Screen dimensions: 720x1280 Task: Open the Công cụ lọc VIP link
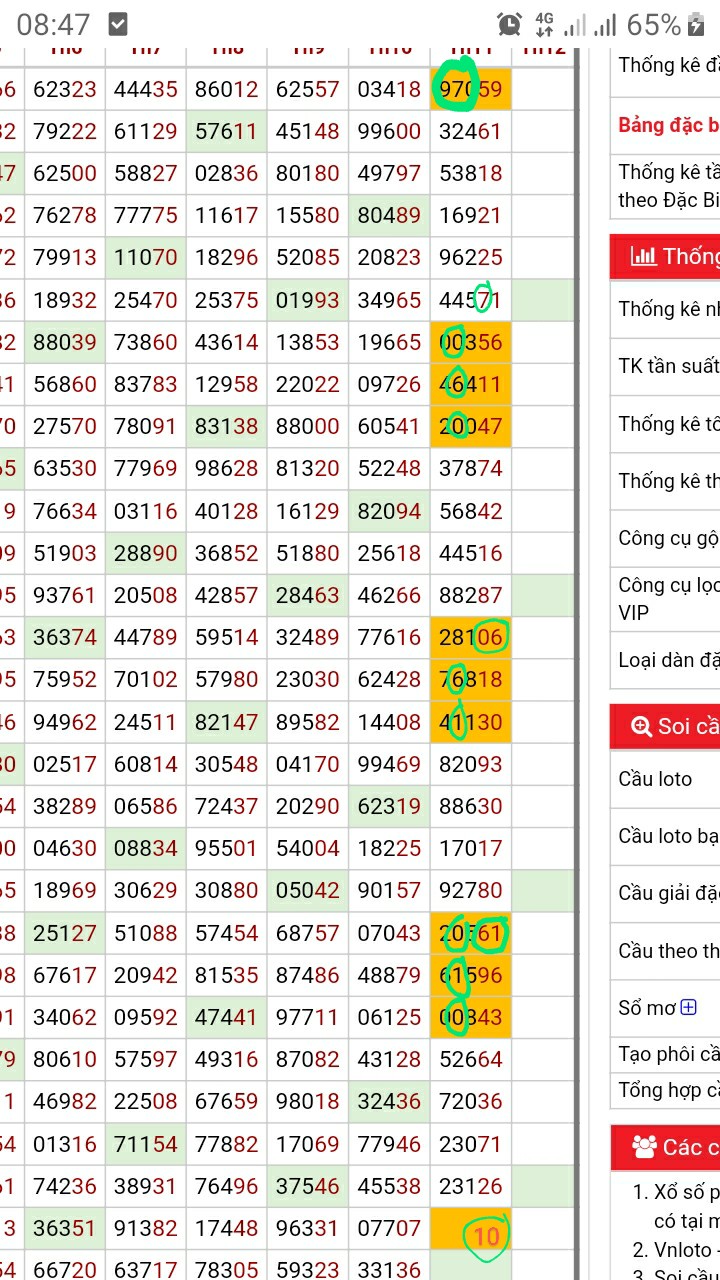[668, 598]
